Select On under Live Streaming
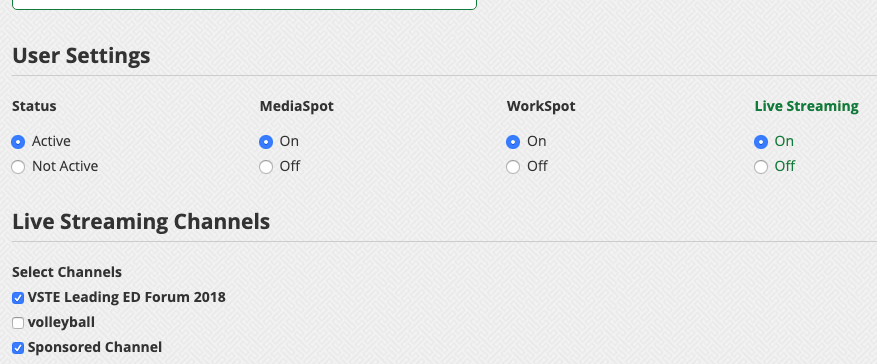The image size is (877, 364). [x=761, y=142]
